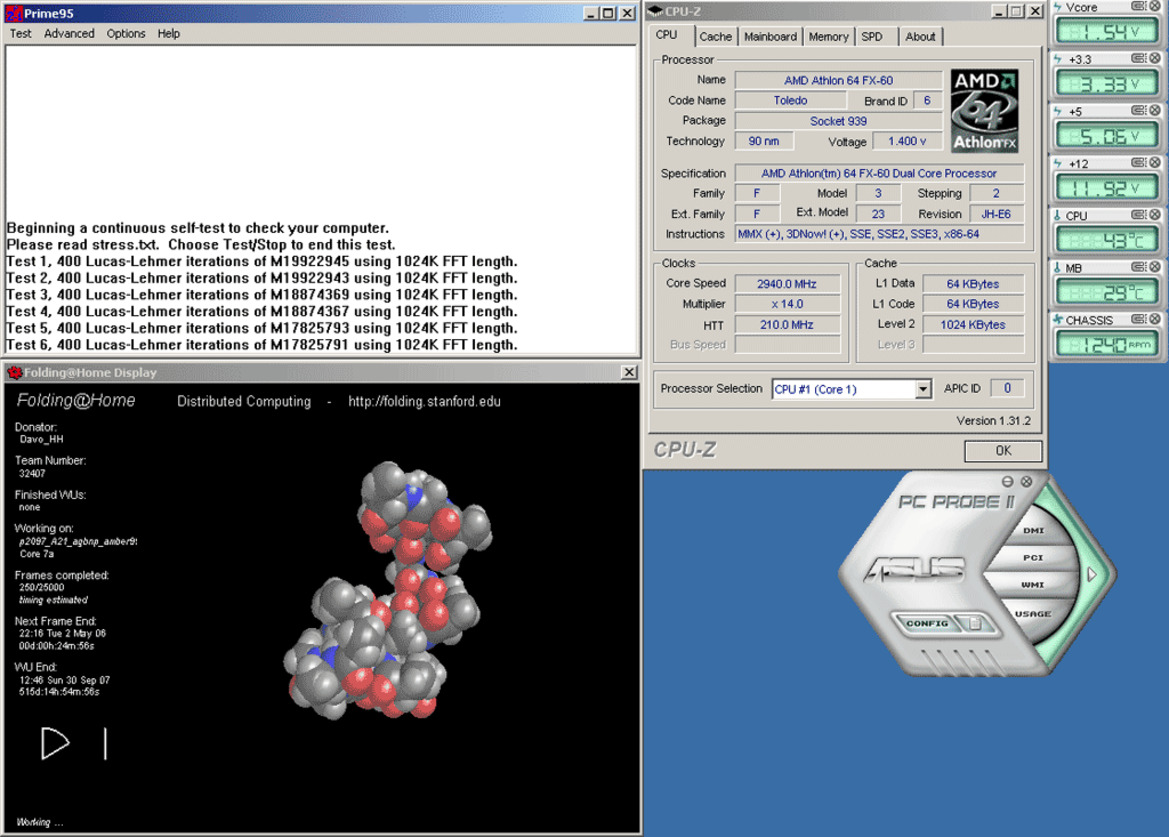This screenshot has height=837, width=1169.
Task: Open the DMI section in PC Probe II
Action: pos(1033,531)
